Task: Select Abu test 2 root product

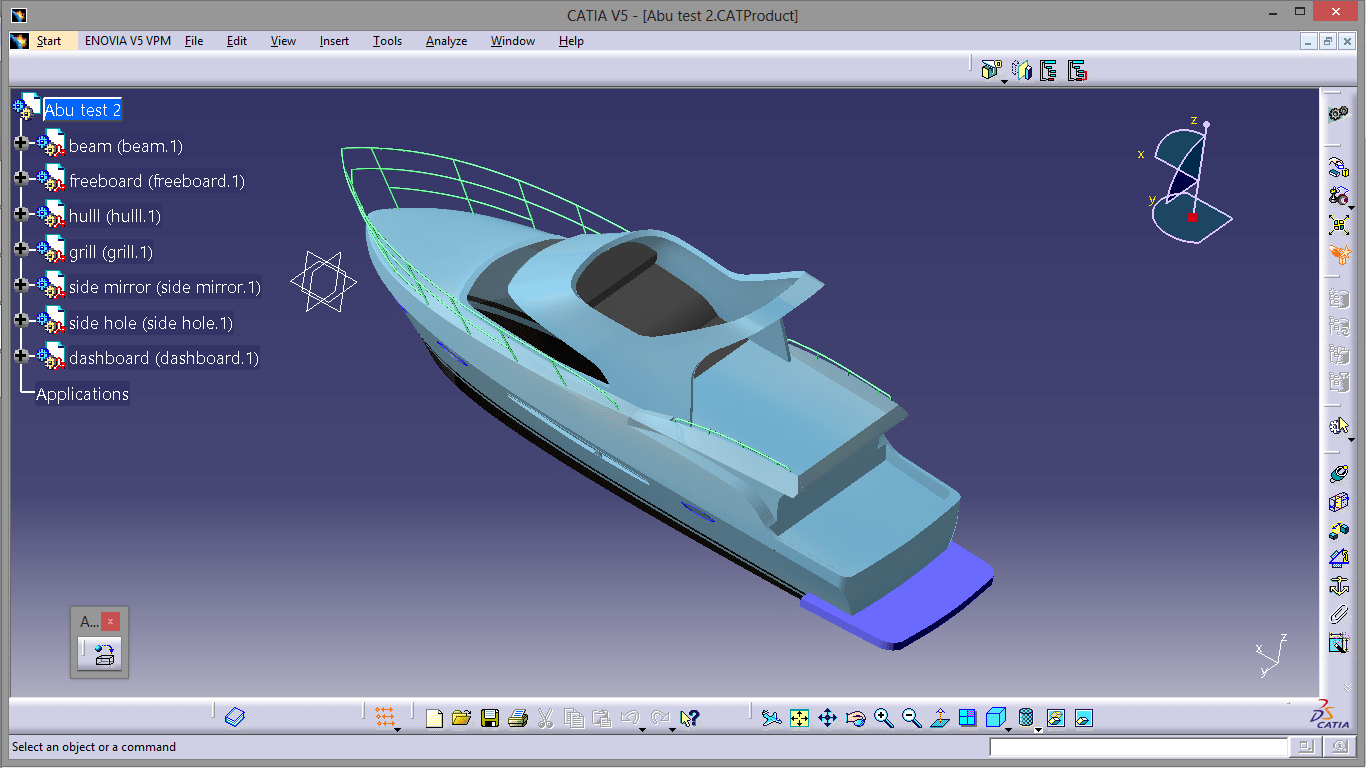Action: pos(82,110)
